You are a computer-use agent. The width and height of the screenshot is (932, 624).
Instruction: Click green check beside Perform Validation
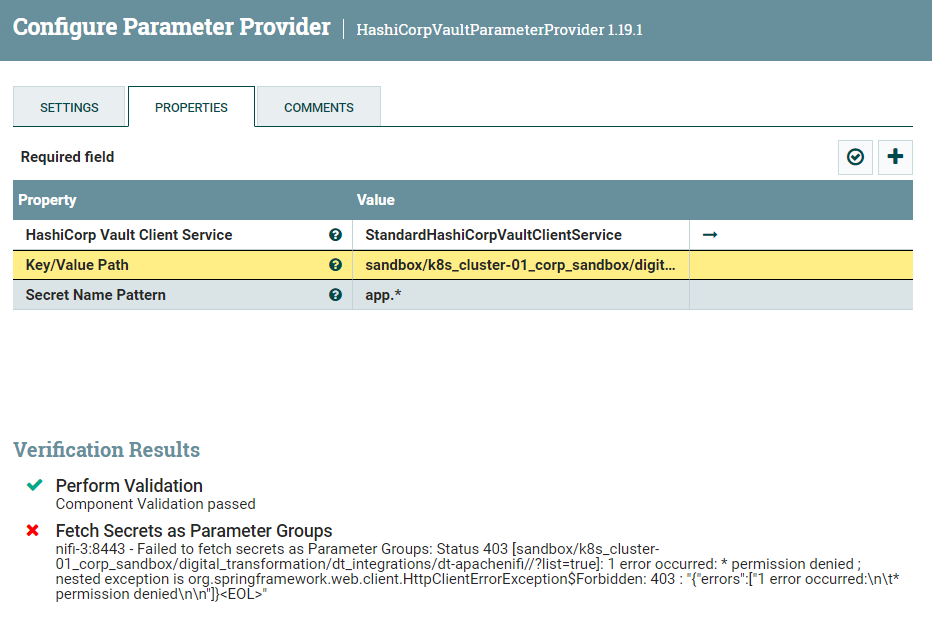[x=35, y=485]
